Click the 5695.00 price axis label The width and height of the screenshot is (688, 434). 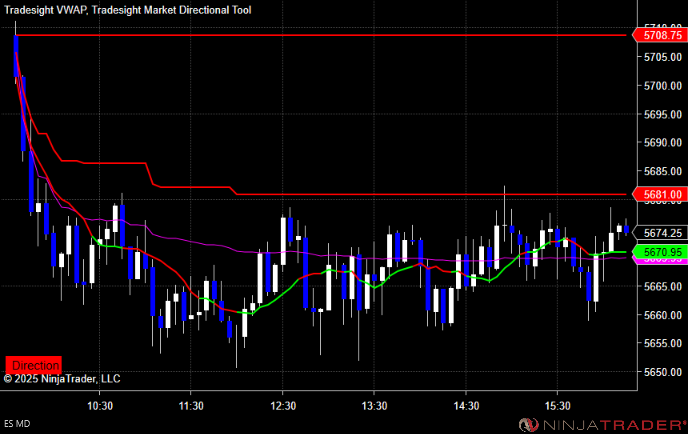pyautogui.click(x=663, y=115)
